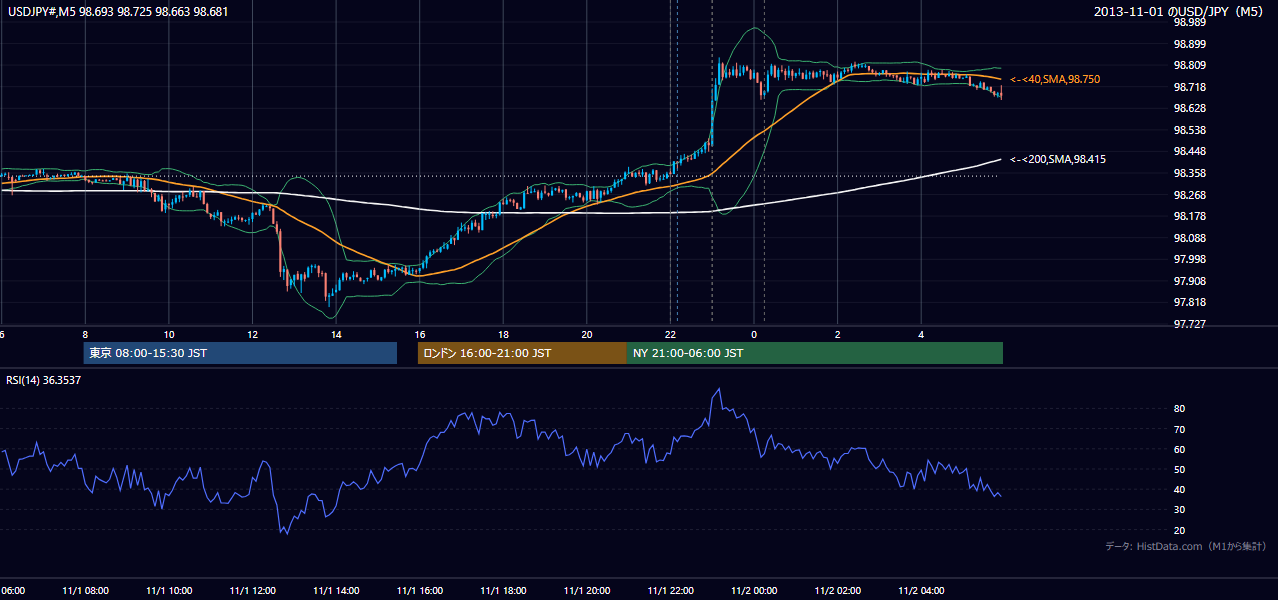
Task: Click the 98.718 price axis label
Action: (1188, 87)
